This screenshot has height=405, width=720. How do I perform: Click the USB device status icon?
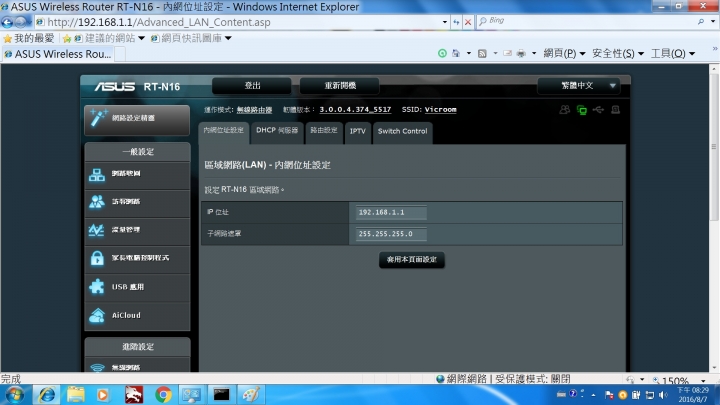click(598, 110)
